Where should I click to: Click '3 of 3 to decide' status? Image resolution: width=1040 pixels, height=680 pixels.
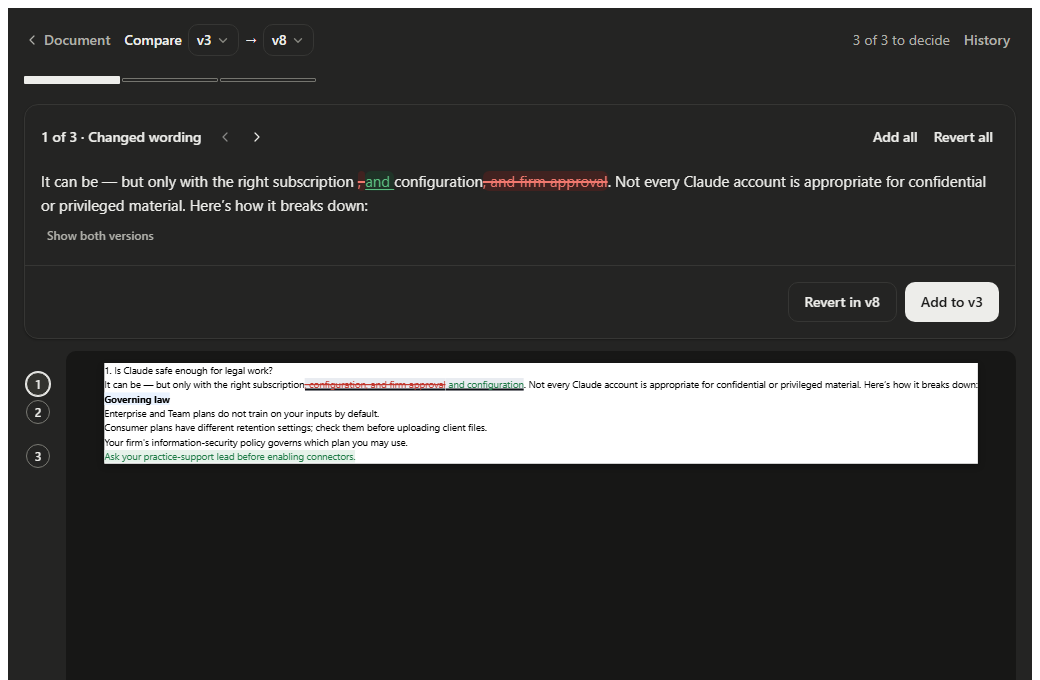(x=901, y=40)
